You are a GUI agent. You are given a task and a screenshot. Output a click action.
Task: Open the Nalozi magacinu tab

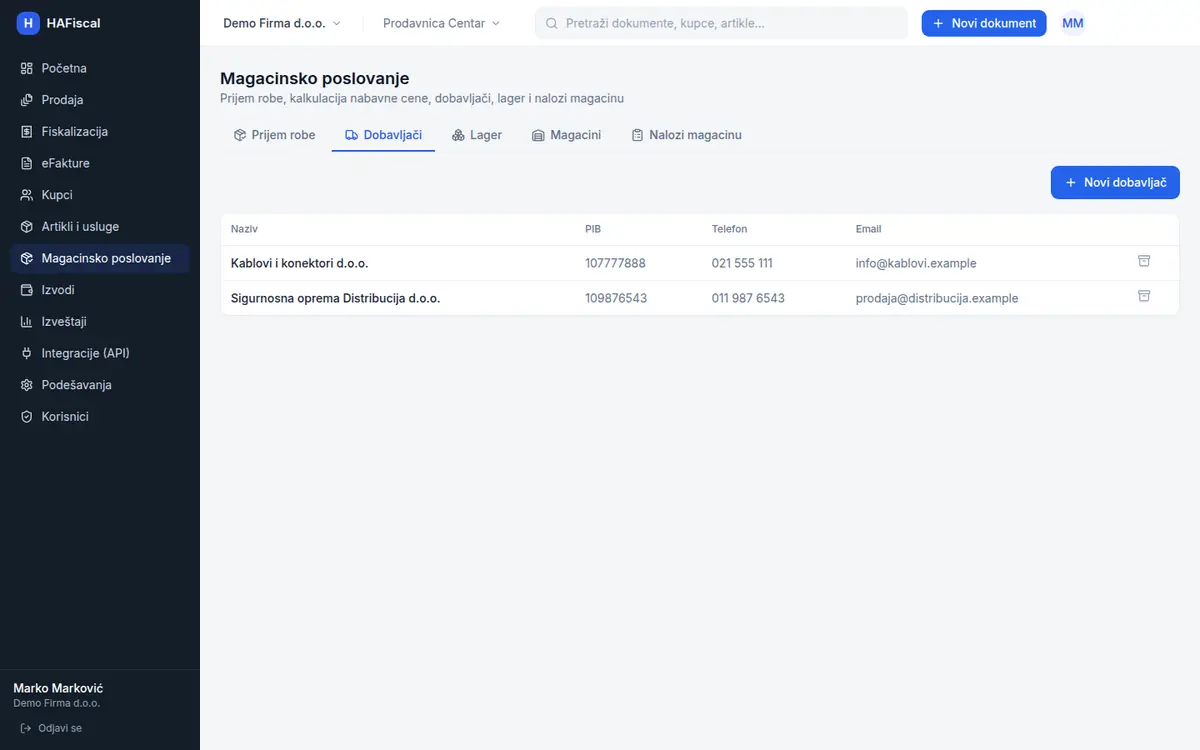pyautogui.click(x=686, y=135)
